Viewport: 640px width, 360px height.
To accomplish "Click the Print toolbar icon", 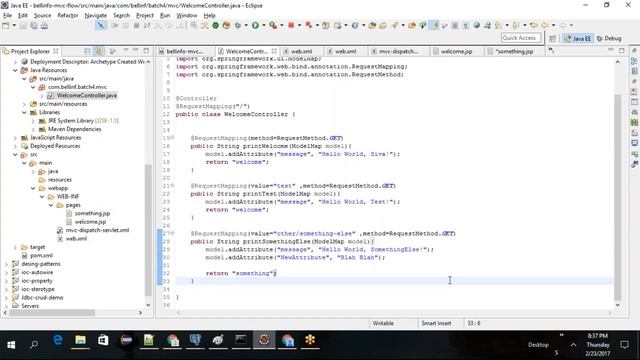I will click(44, 26).
